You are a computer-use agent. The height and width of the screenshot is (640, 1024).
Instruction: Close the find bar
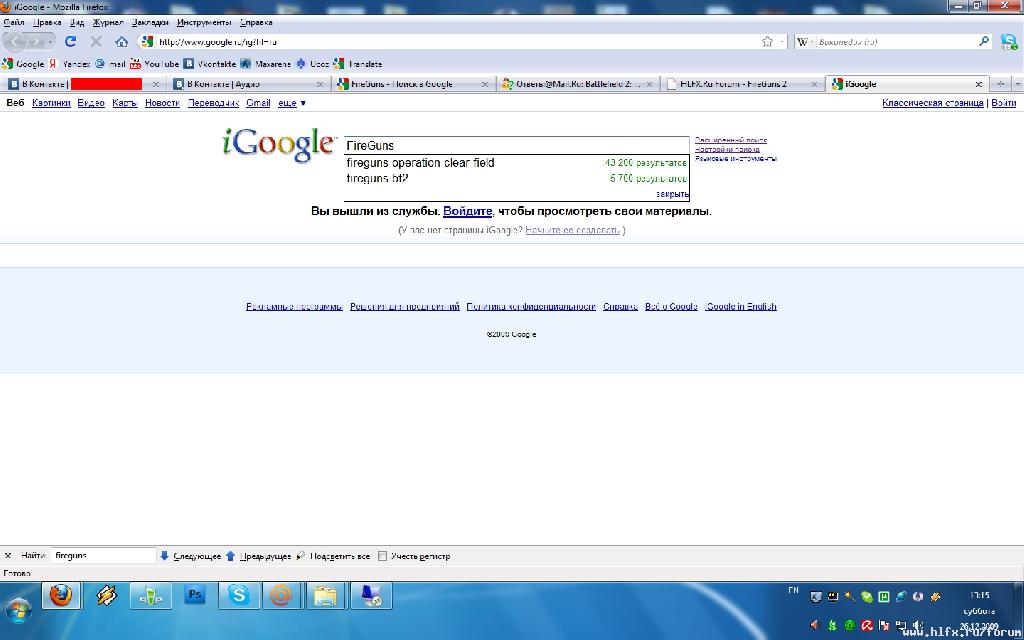click(8, 556)
